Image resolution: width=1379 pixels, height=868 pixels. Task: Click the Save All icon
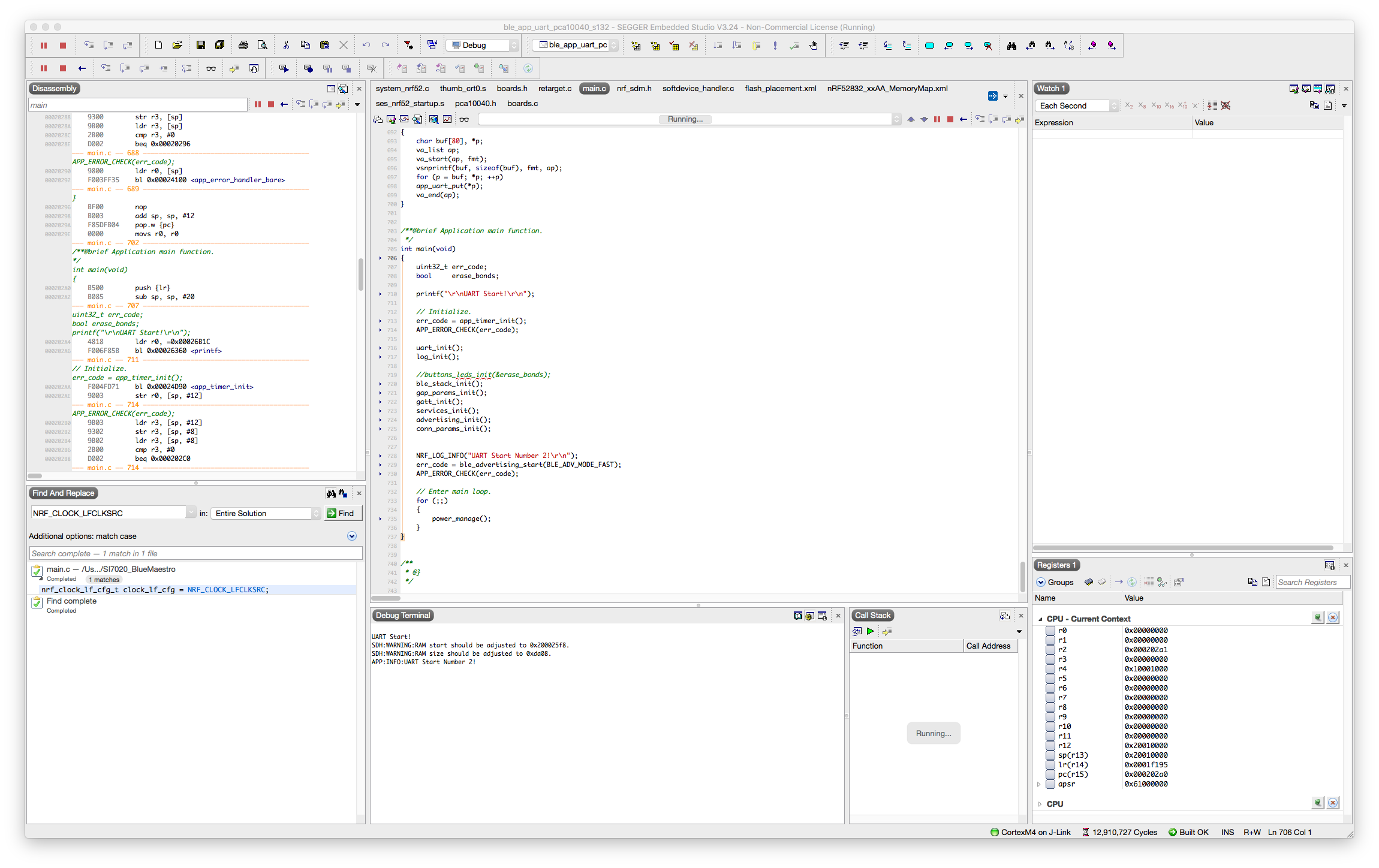tap(220, 45)
